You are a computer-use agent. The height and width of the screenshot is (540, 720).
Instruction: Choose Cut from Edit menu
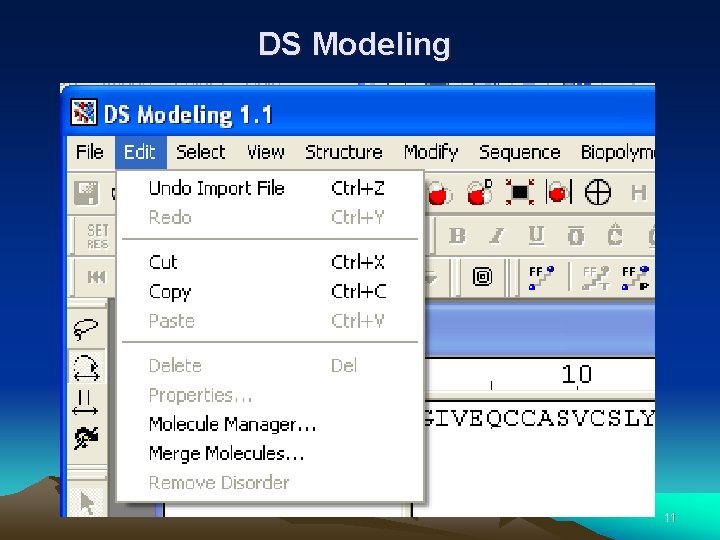click(x=270, y=262)
